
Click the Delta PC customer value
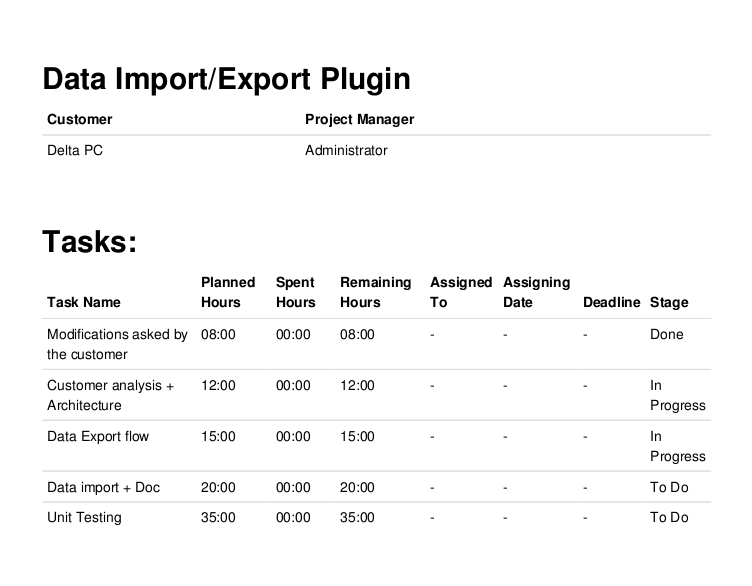click(75, 151)
